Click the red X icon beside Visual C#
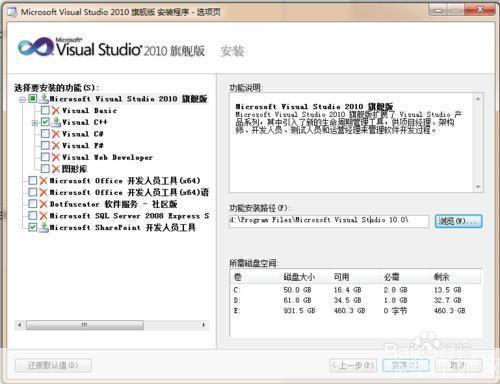 [x=56, y=134]
